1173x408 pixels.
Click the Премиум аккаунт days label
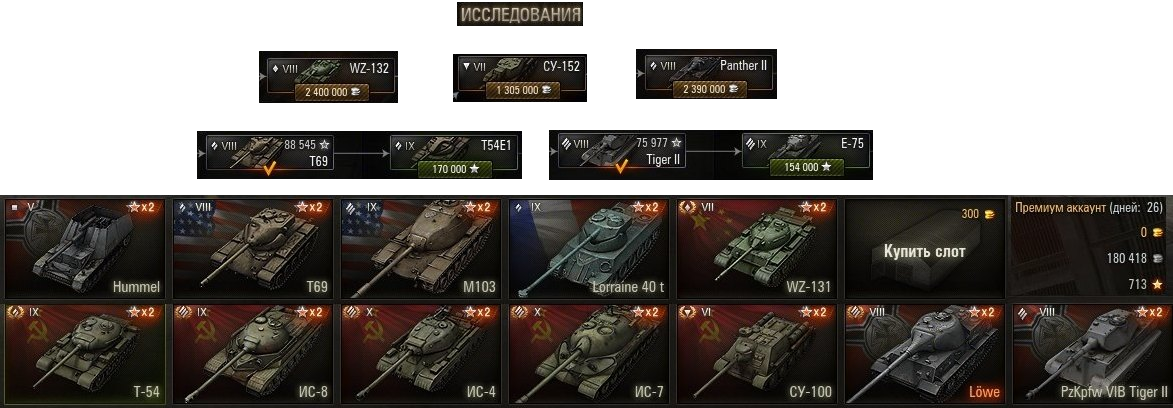tap(1088, 207)
